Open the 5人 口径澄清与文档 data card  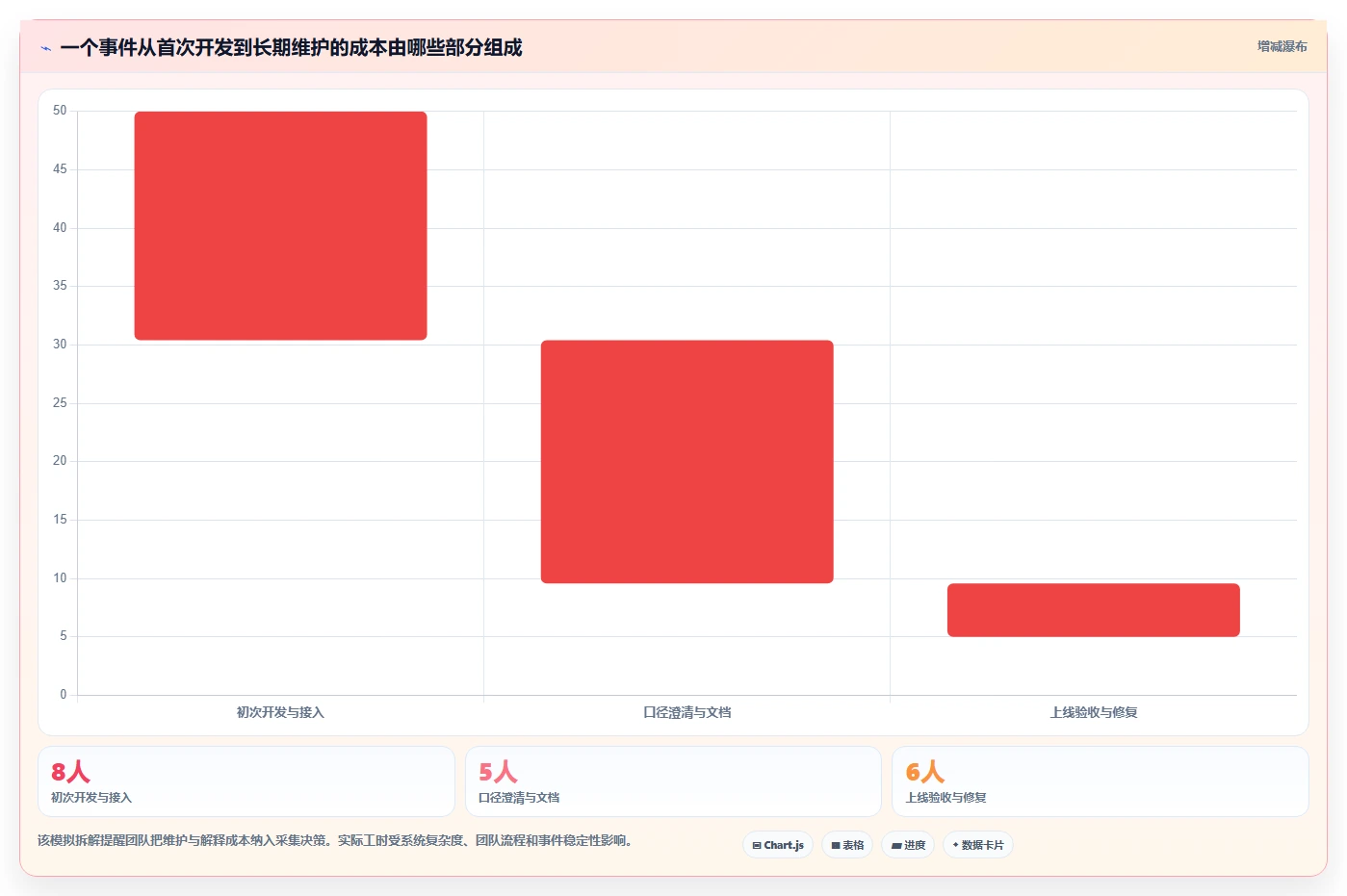(x=673, y=781)
